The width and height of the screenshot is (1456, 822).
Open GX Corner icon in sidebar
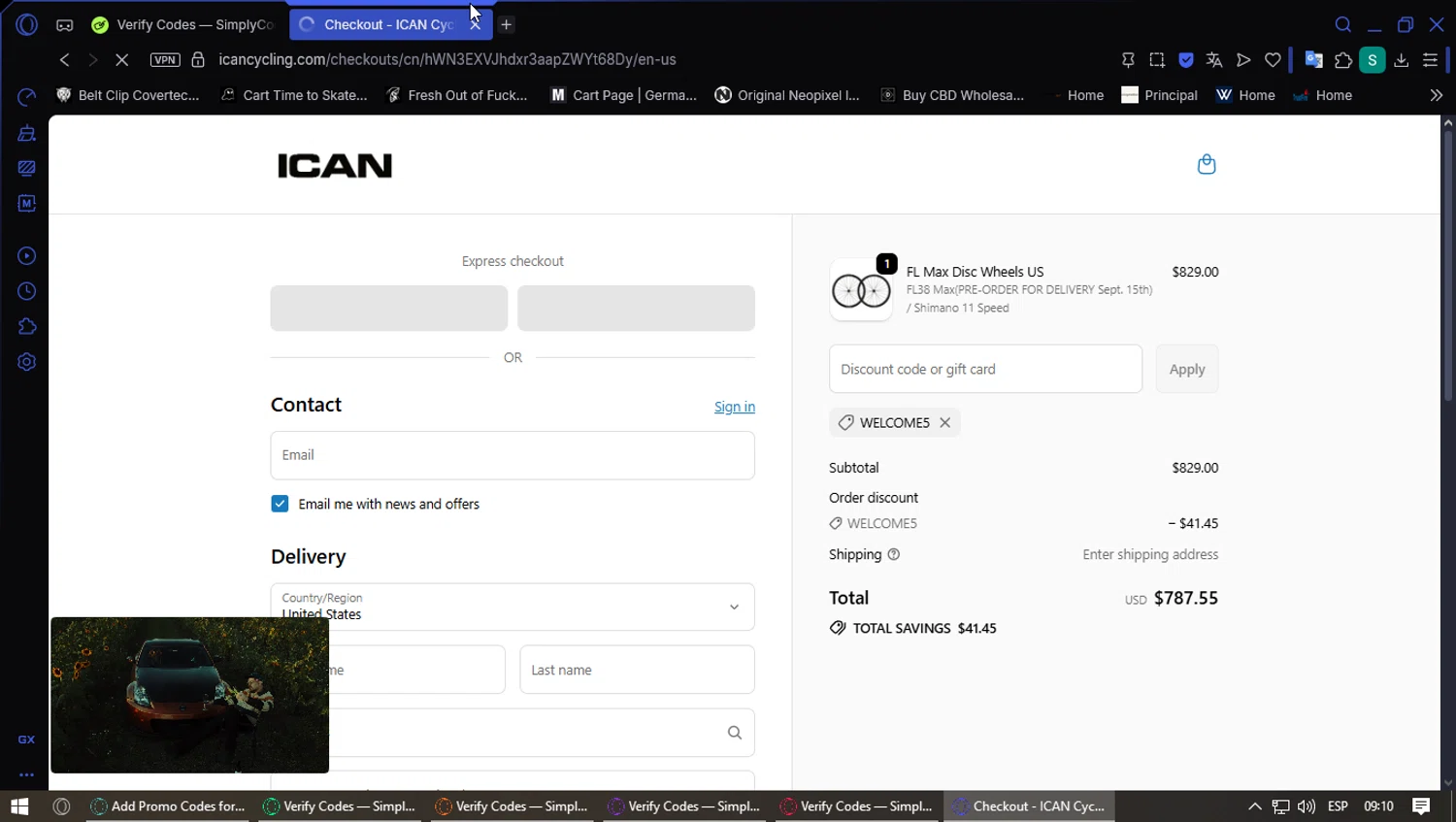pos(26,740)
